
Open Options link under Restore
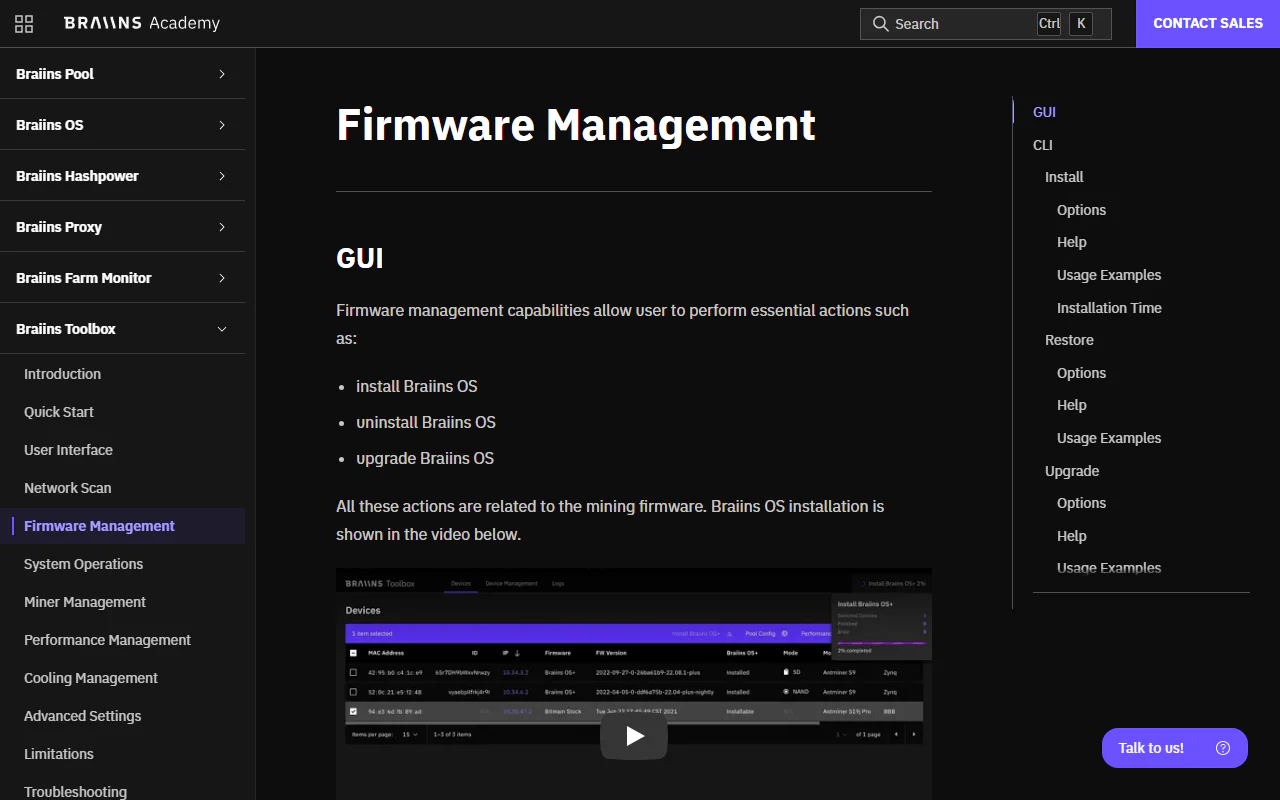[1081, 373]
